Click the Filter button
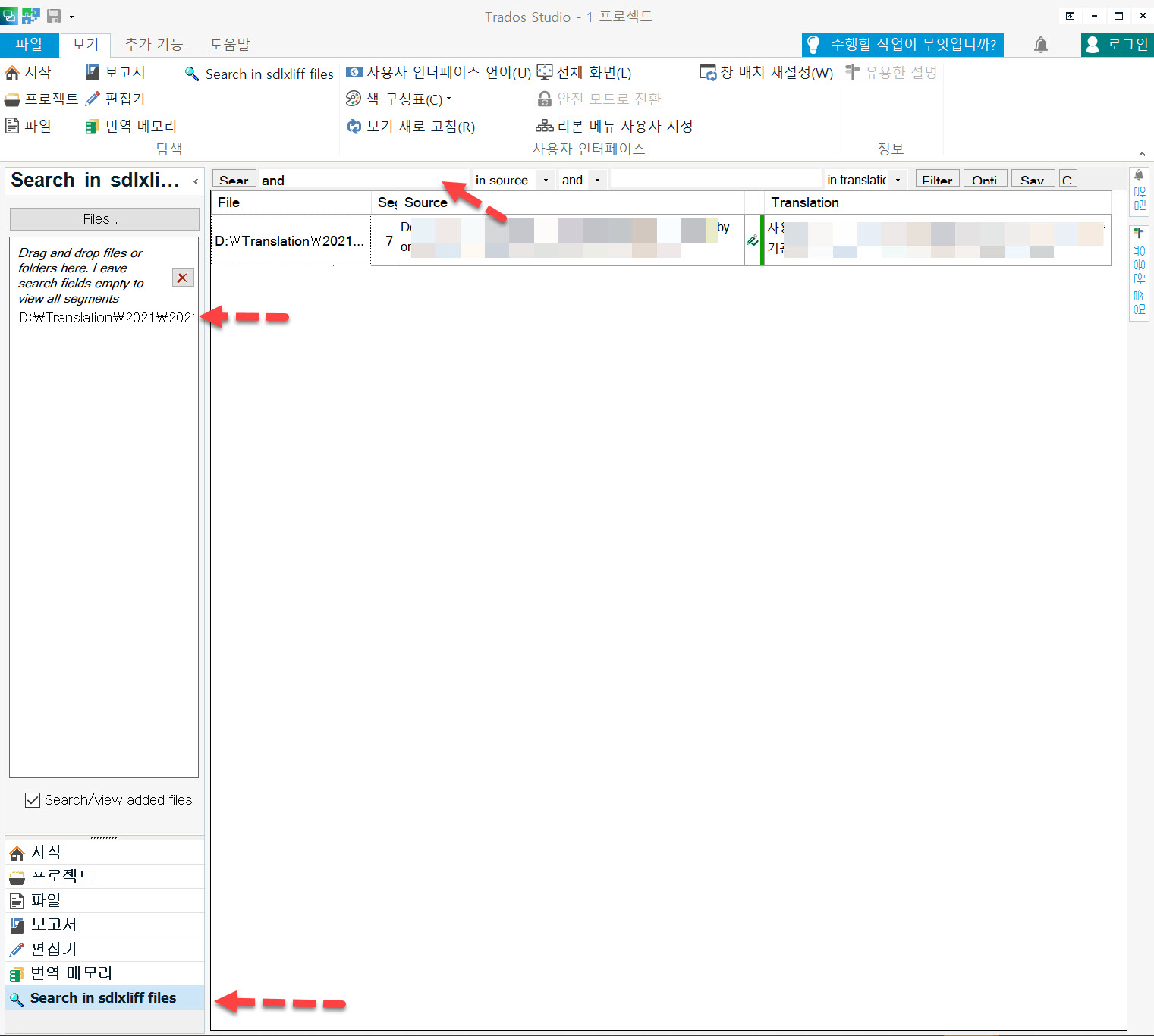Image resolution: width=1154 pixels, height=1036 pixels. 936,180
